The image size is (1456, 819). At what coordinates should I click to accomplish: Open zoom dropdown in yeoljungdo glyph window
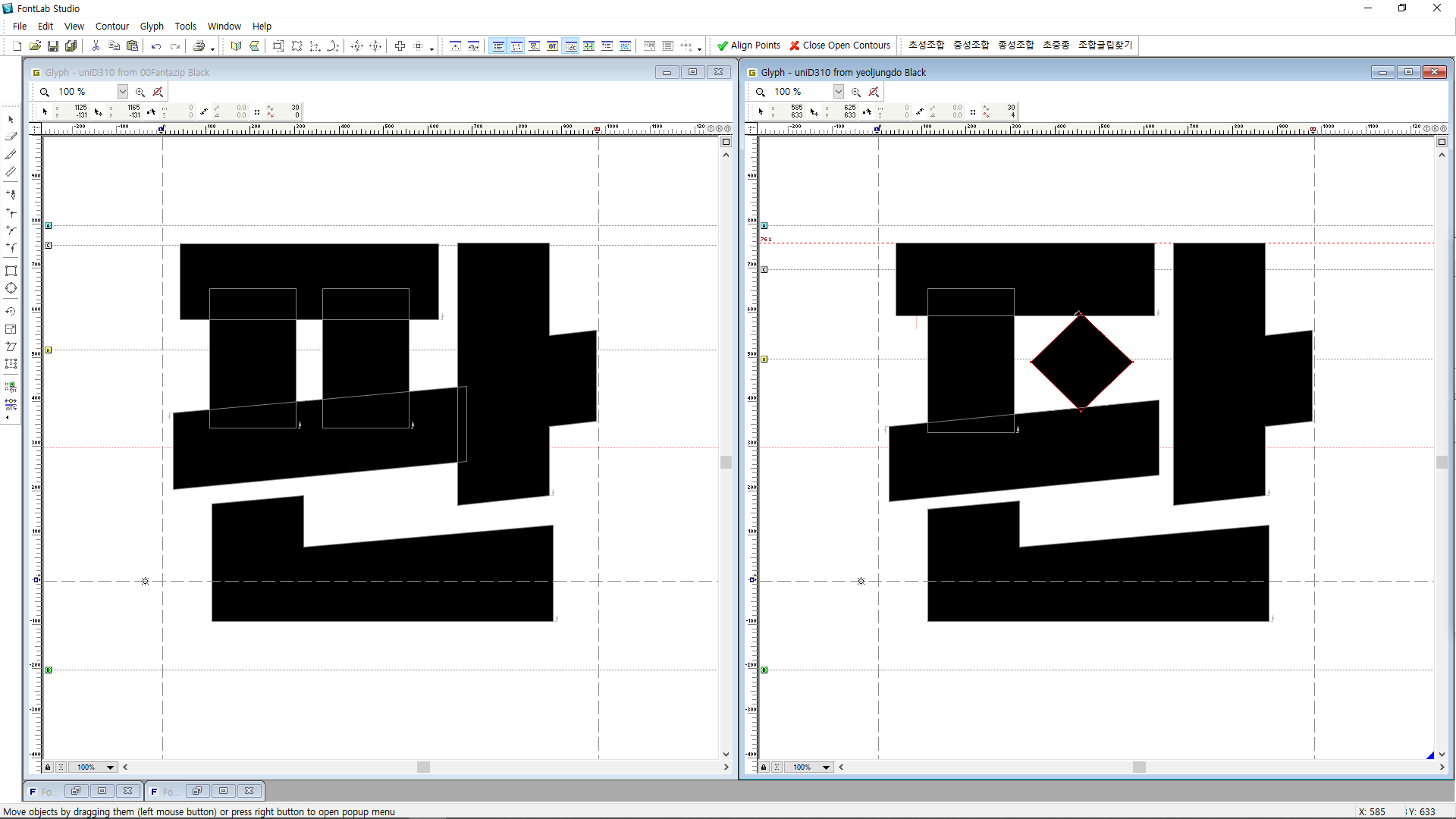pyautogui.click(x=838, y=92)
